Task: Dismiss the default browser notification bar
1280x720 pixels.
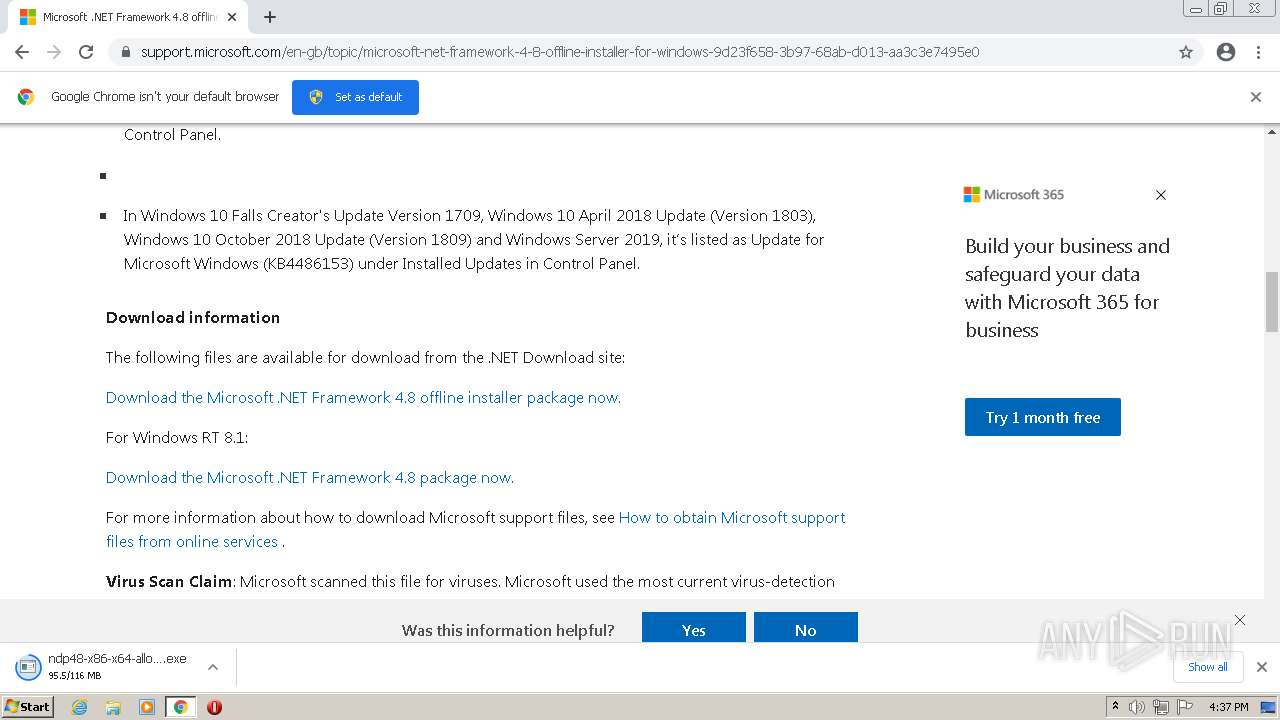Action: click(1256, 97)
